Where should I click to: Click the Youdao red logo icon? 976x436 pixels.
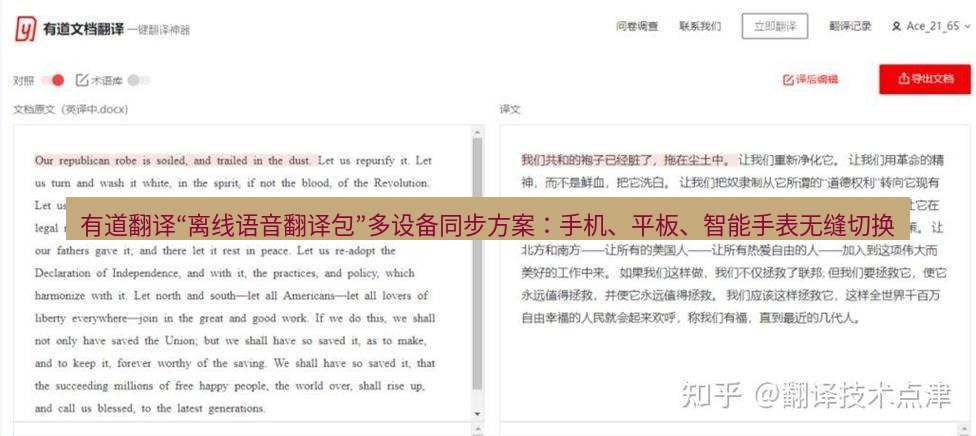point(26,29)
